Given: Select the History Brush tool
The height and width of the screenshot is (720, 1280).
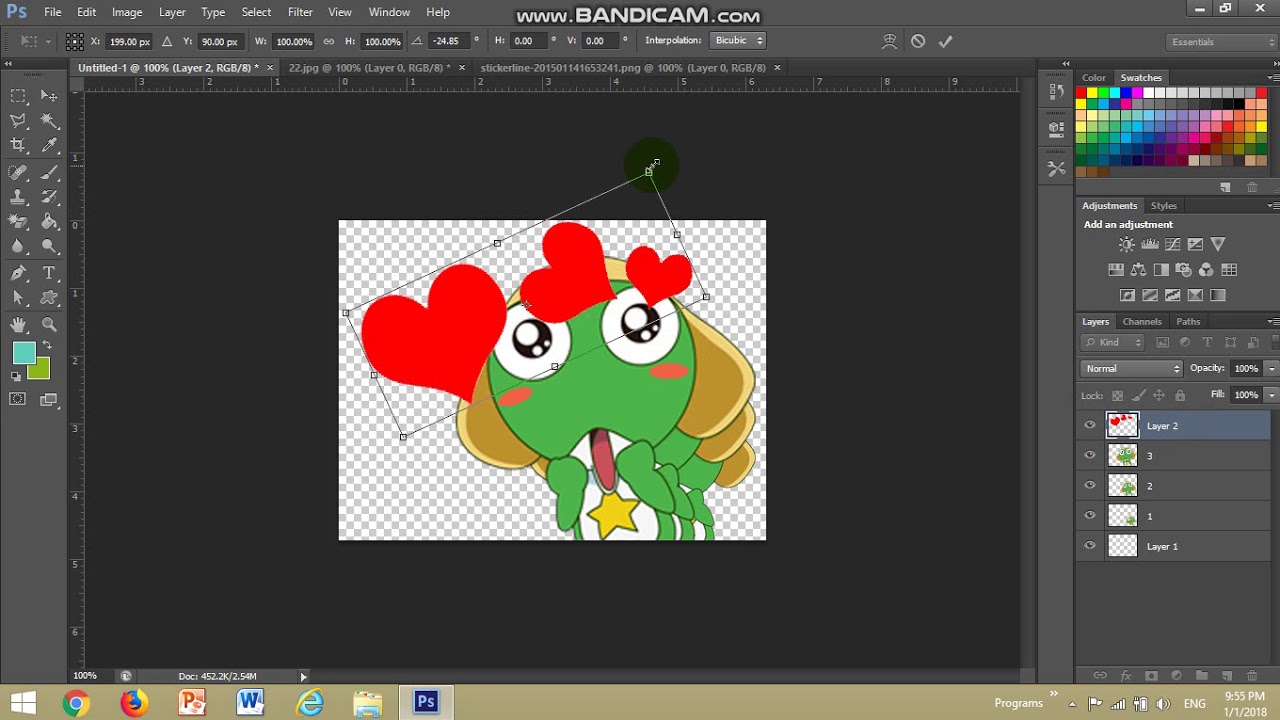Looking at the screenshot, I should [49, 197].
